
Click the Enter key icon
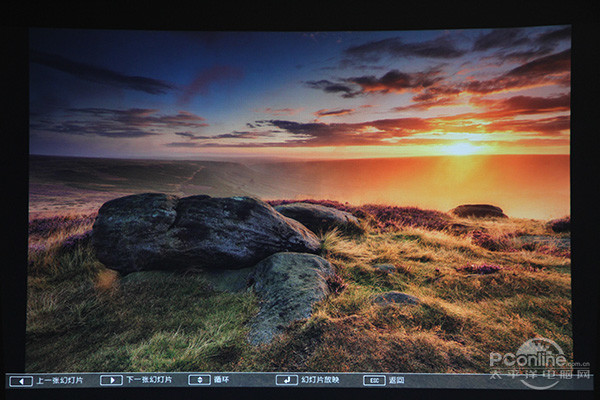coord(286,380)
